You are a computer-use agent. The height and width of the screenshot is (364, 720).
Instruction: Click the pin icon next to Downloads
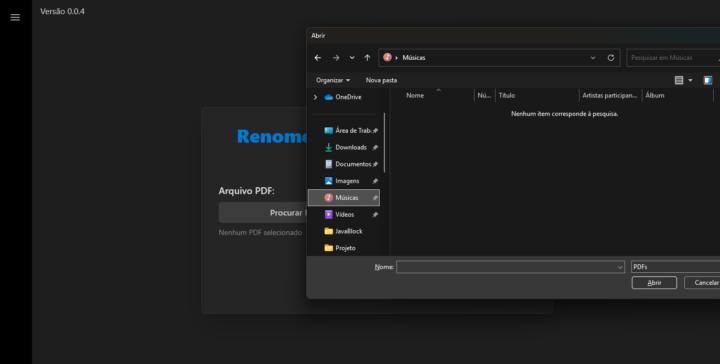click(x=375, y=148)
